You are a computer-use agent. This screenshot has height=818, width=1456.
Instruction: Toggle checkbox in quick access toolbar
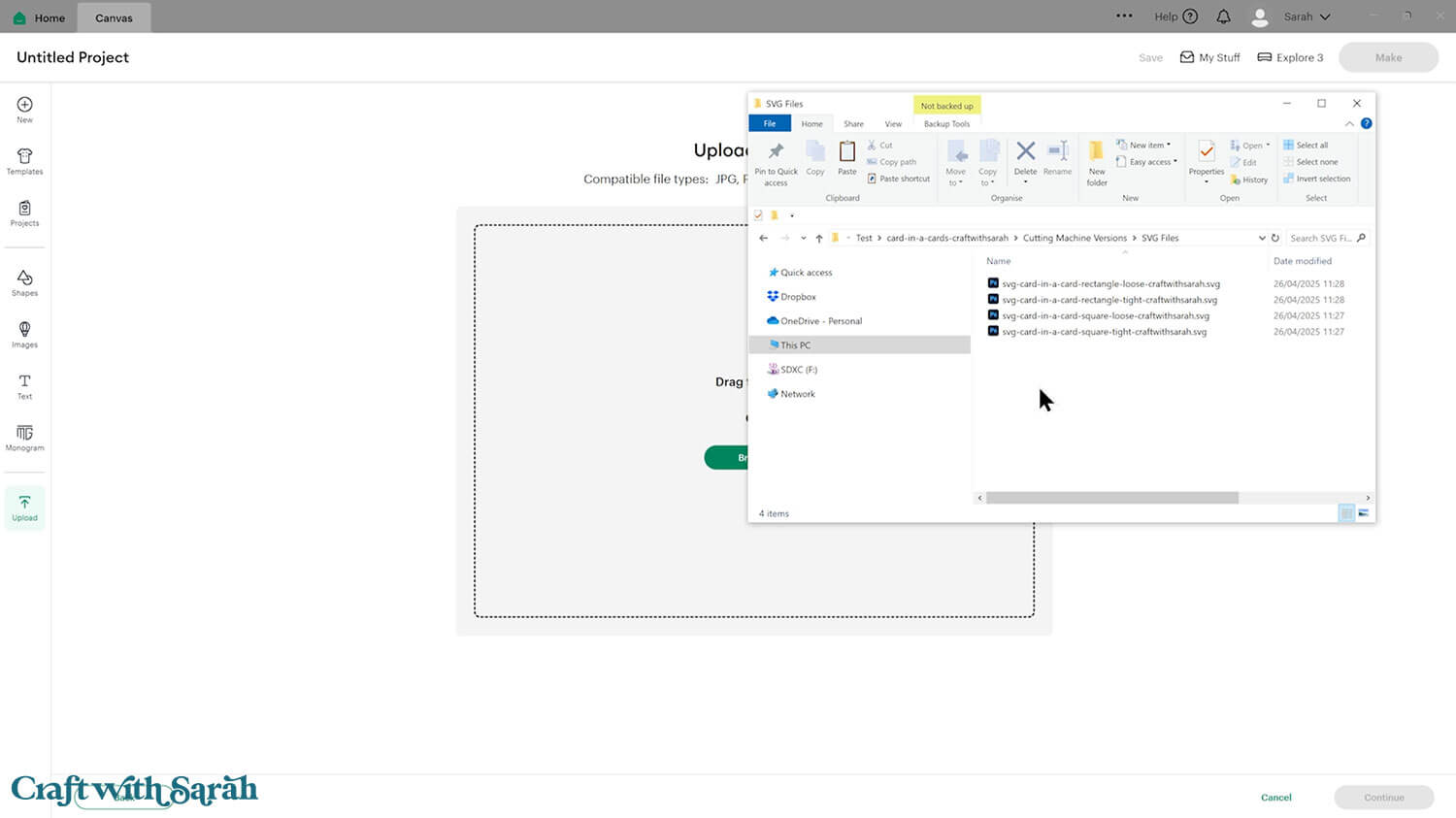coord(758,215)
